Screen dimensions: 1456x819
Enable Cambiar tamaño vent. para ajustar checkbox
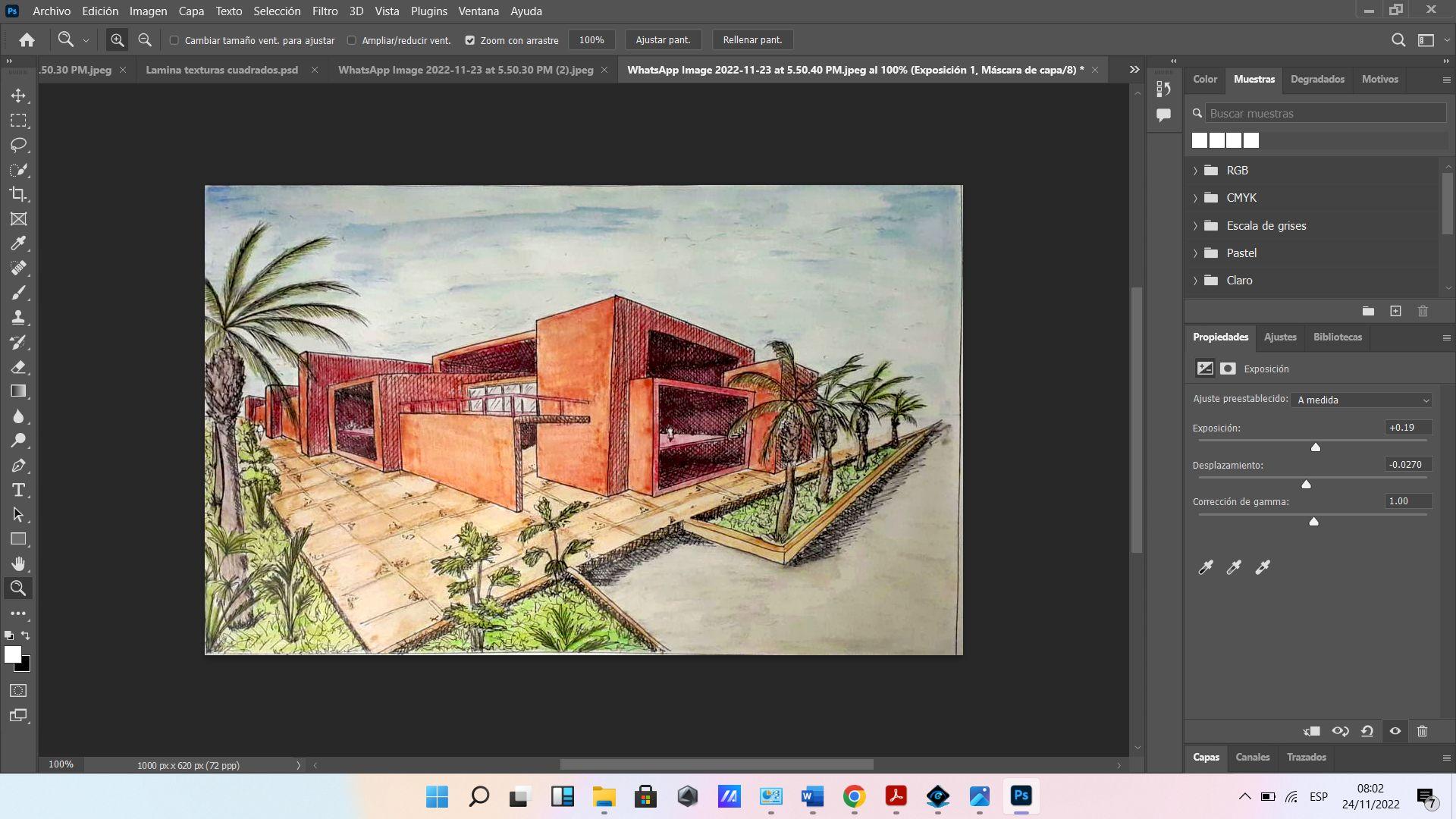[174, 40]
